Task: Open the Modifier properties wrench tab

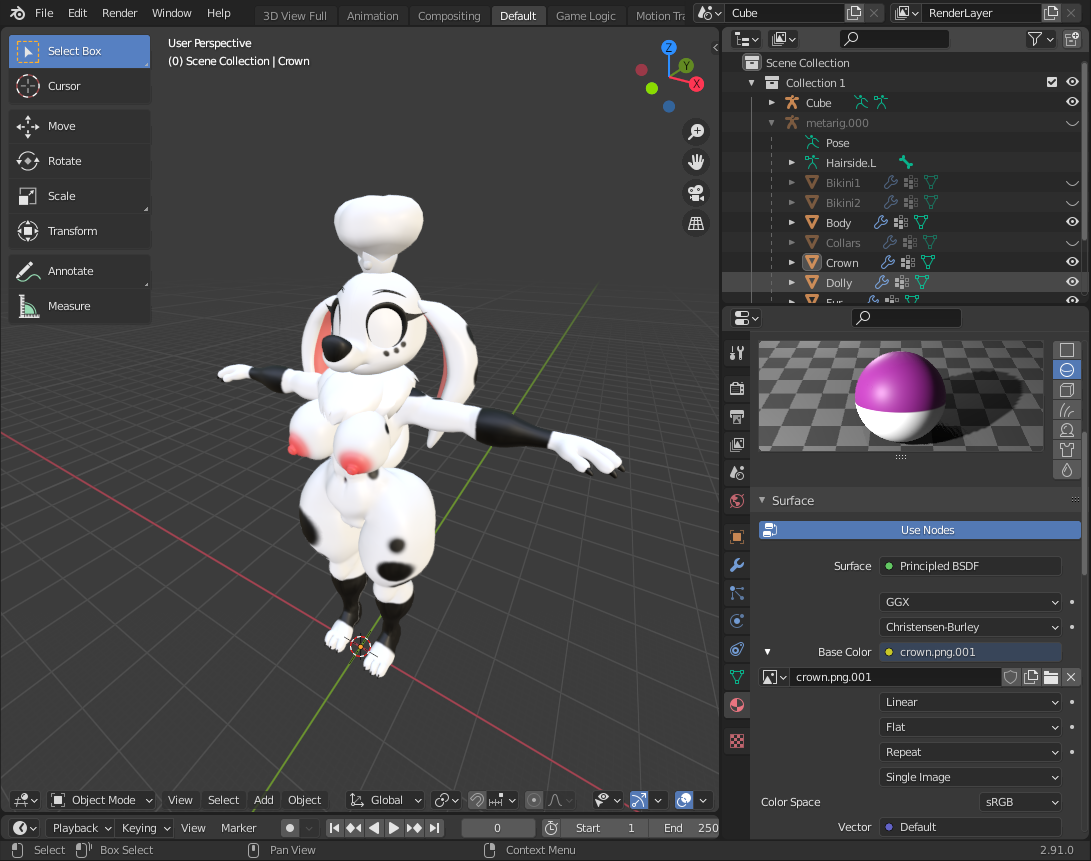Action: point(737,565)
